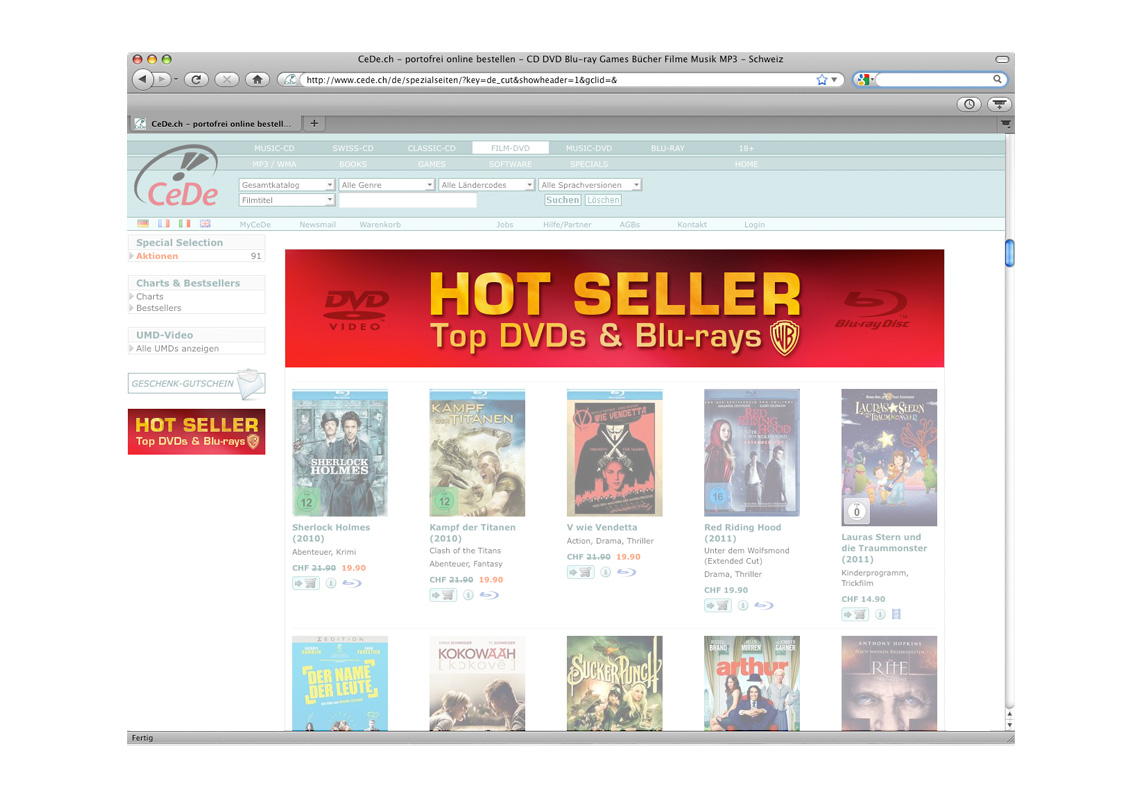Click info icon under V wie Vendetta
1140x810 pixels.
click(605, 572)
